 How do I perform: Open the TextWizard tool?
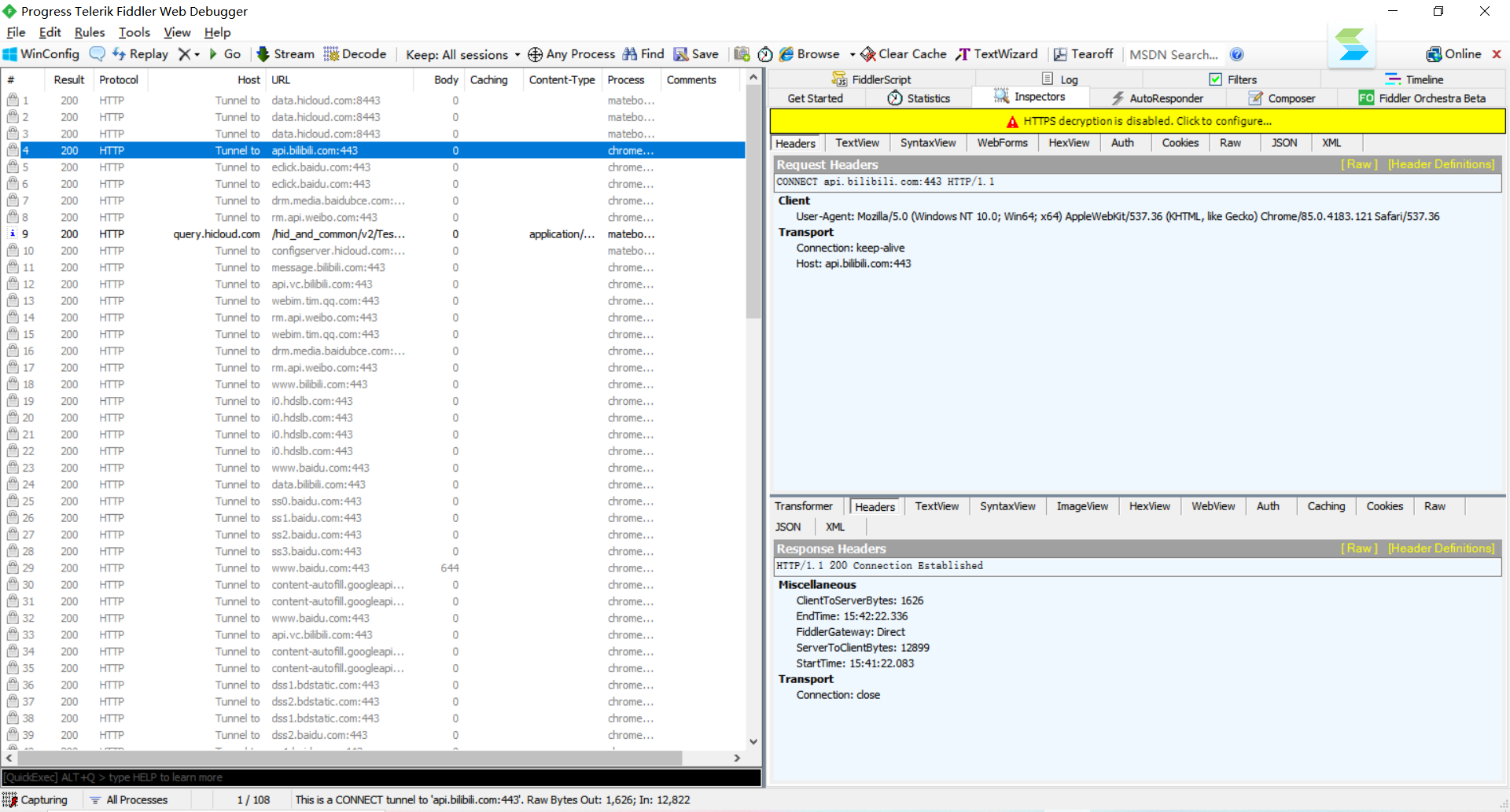[996, 54]
